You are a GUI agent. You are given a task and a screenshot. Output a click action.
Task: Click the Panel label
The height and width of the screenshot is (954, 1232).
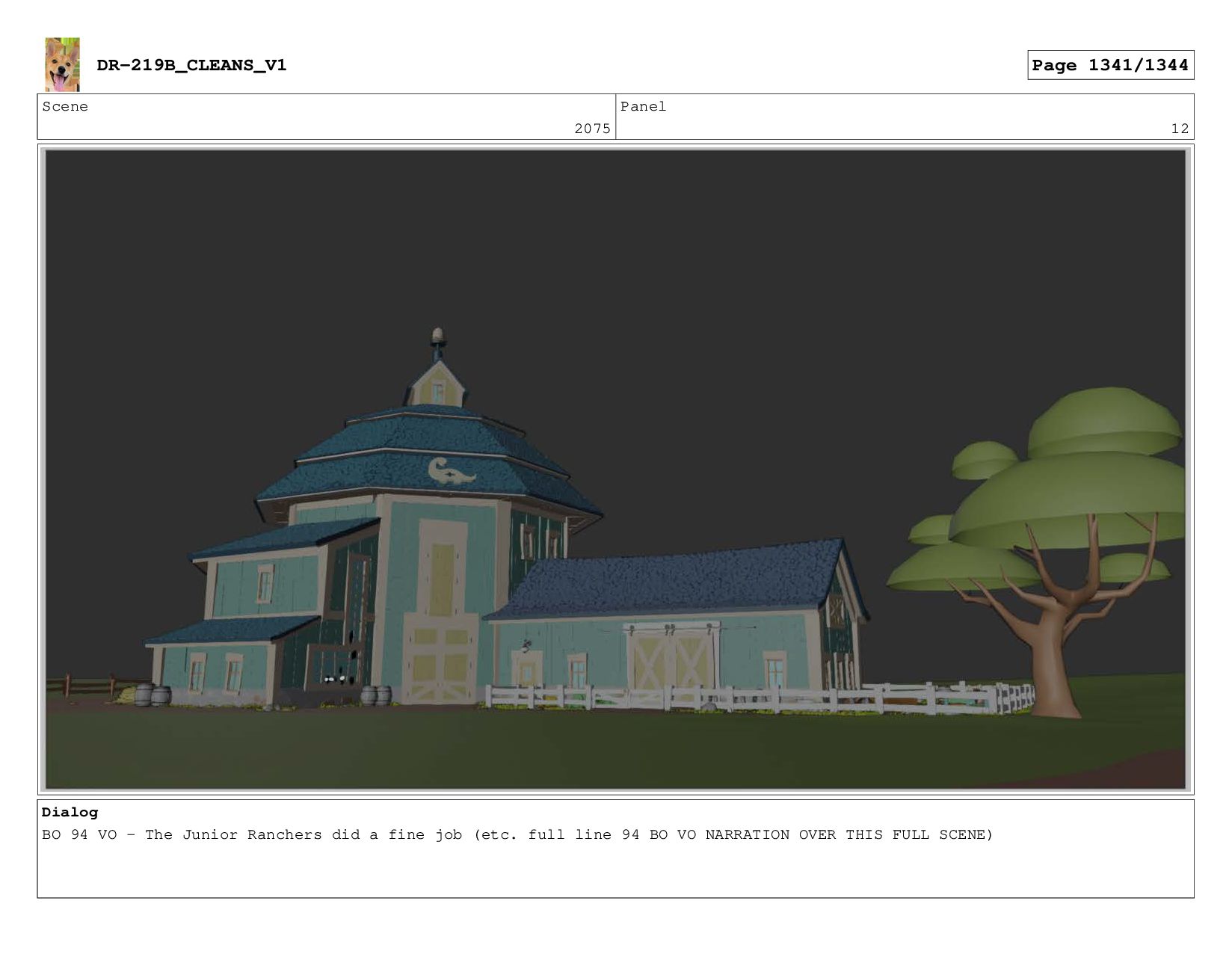pyautogui.click(x=643, y=106)
